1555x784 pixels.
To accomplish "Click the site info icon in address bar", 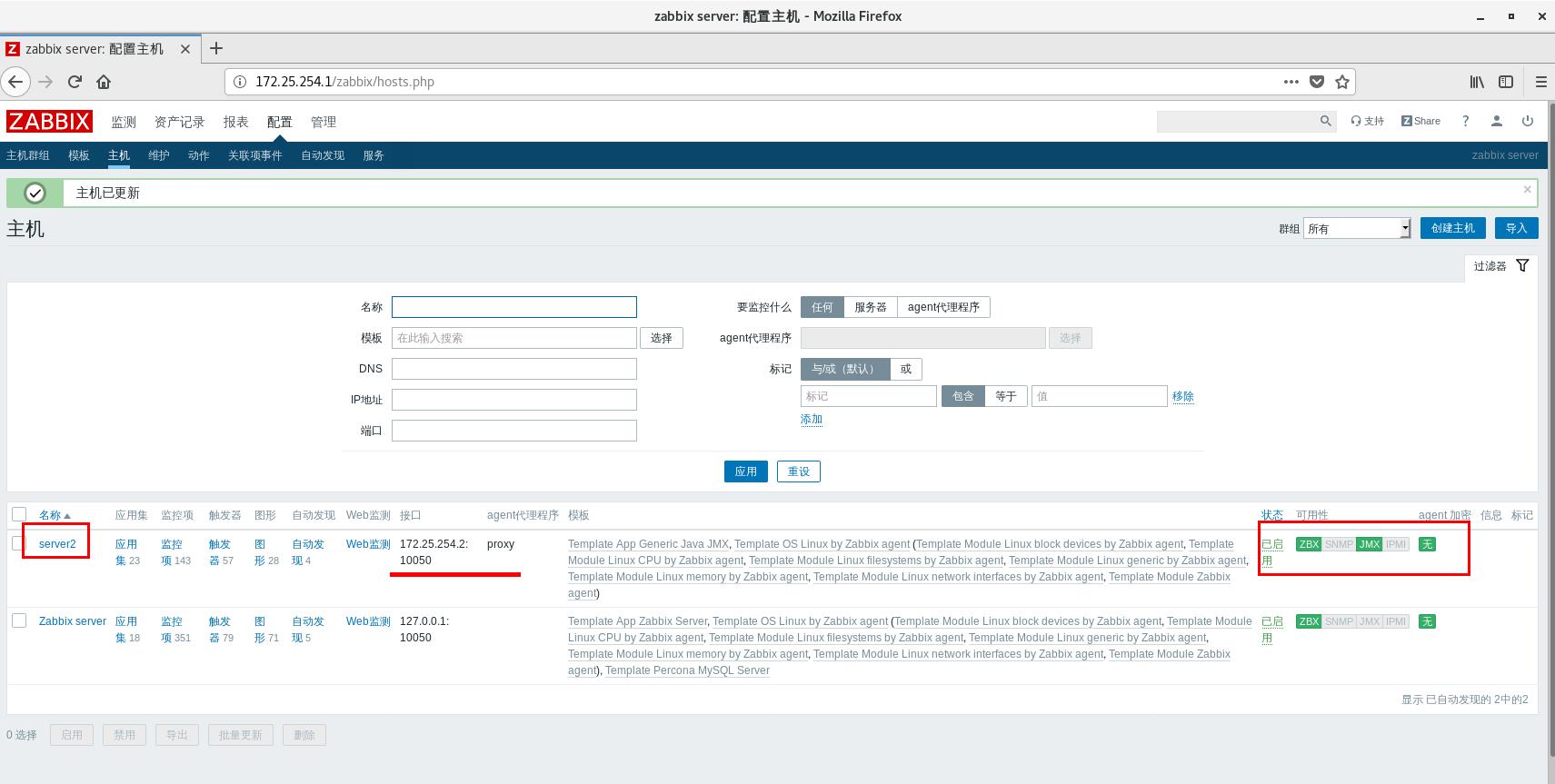I will (x=240, y=82).
